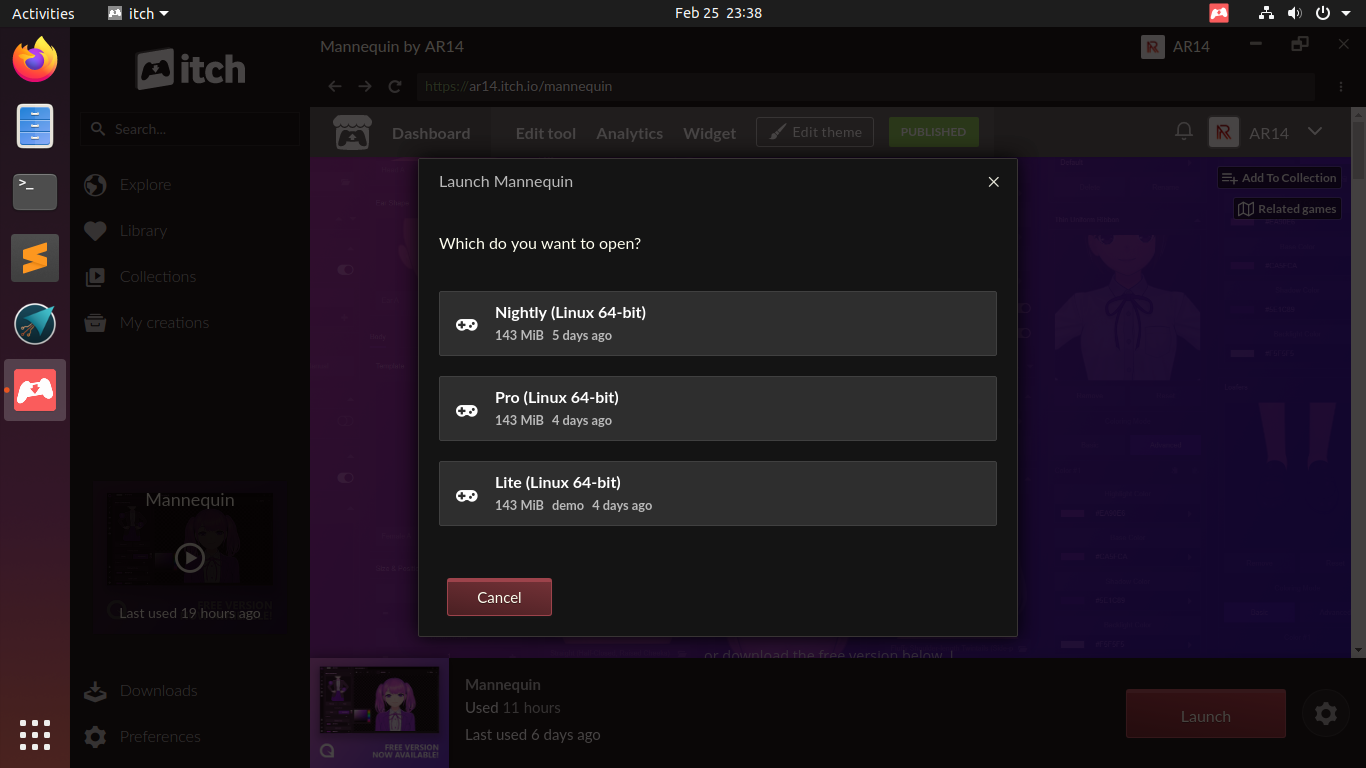Open game settings gear icon
This screenshot has height=768, width=1366.
pos(1326,713)
